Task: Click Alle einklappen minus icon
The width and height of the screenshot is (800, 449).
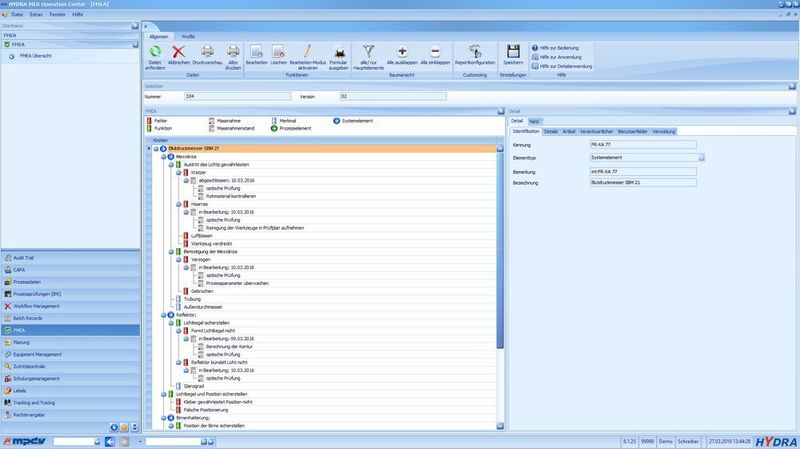Action: click(x=435, y=52)
